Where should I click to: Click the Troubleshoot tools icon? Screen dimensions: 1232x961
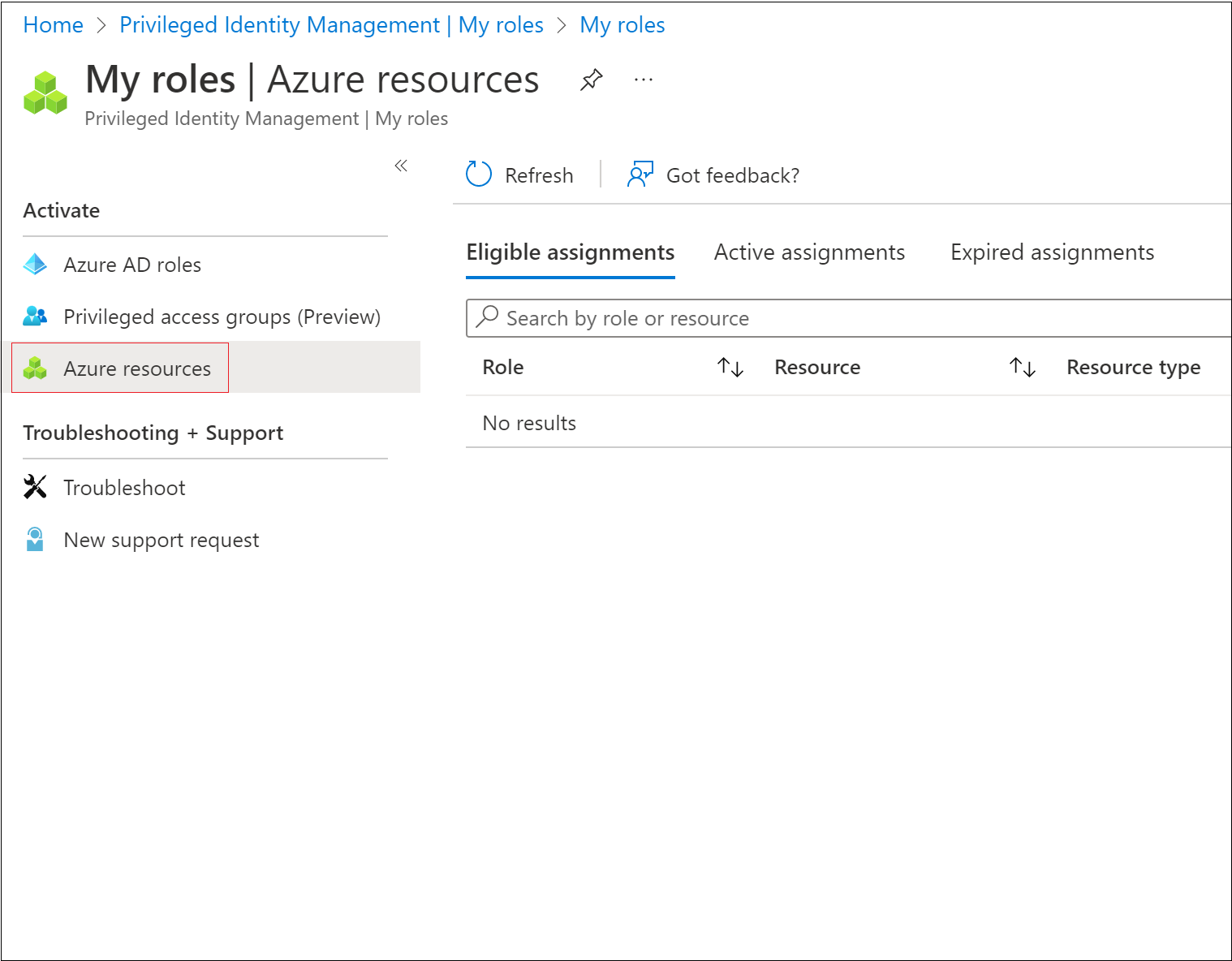click(35, 487)
